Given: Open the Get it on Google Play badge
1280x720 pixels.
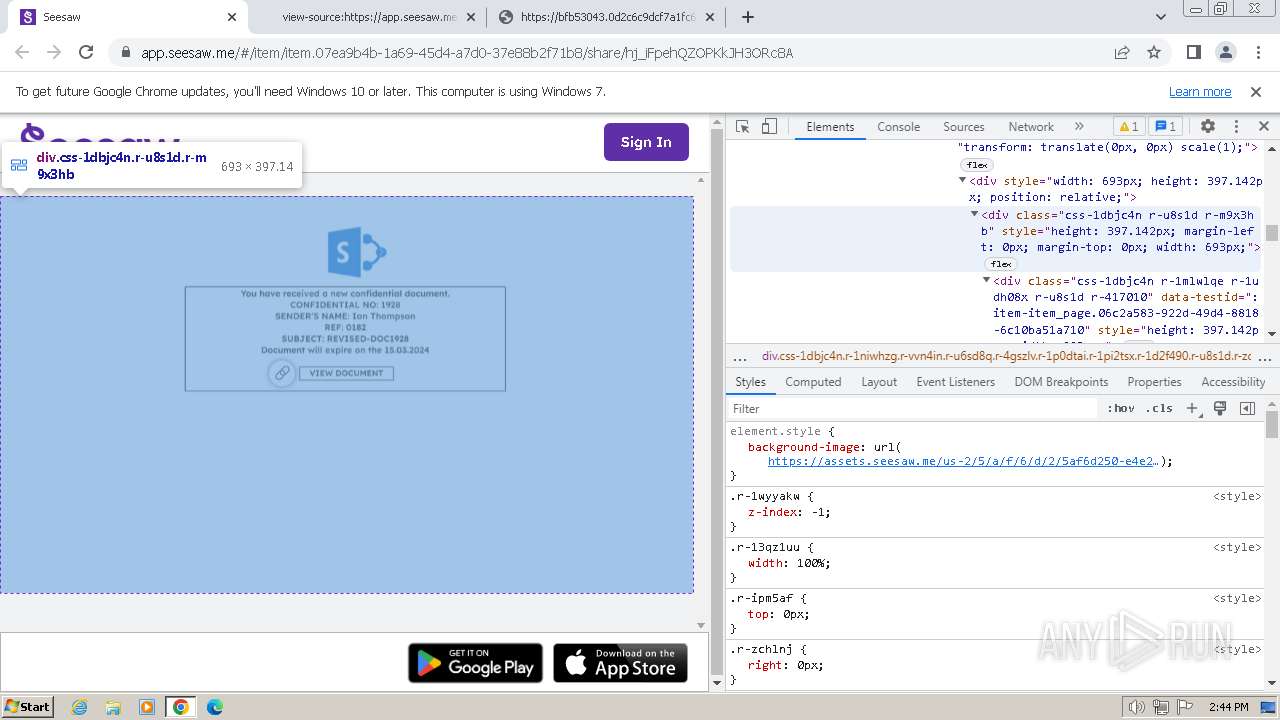Looking at the screenshot, I should (475, 663).
